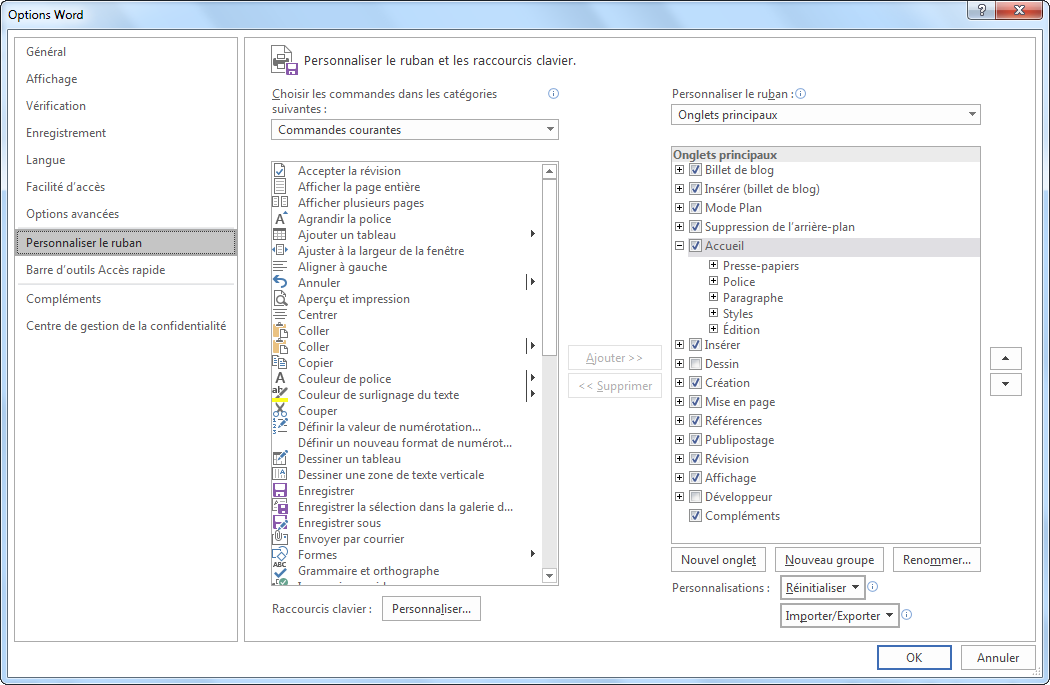Uncheck the Compléments ribbon tab checkbox
1050x685 pixels.
(695, 516)
